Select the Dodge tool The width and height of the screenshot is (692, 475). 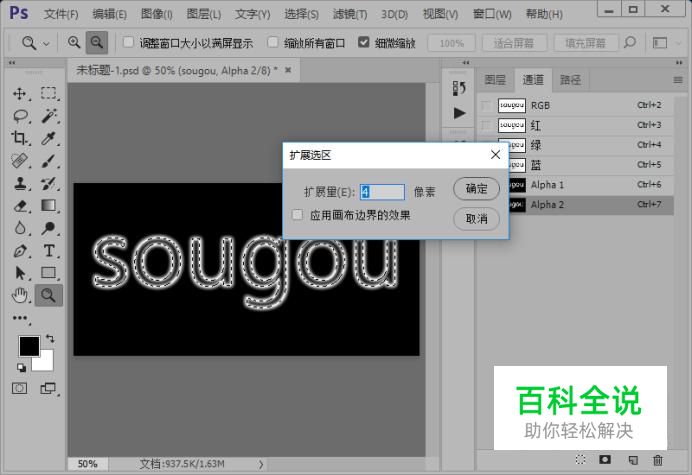[49, 228]
